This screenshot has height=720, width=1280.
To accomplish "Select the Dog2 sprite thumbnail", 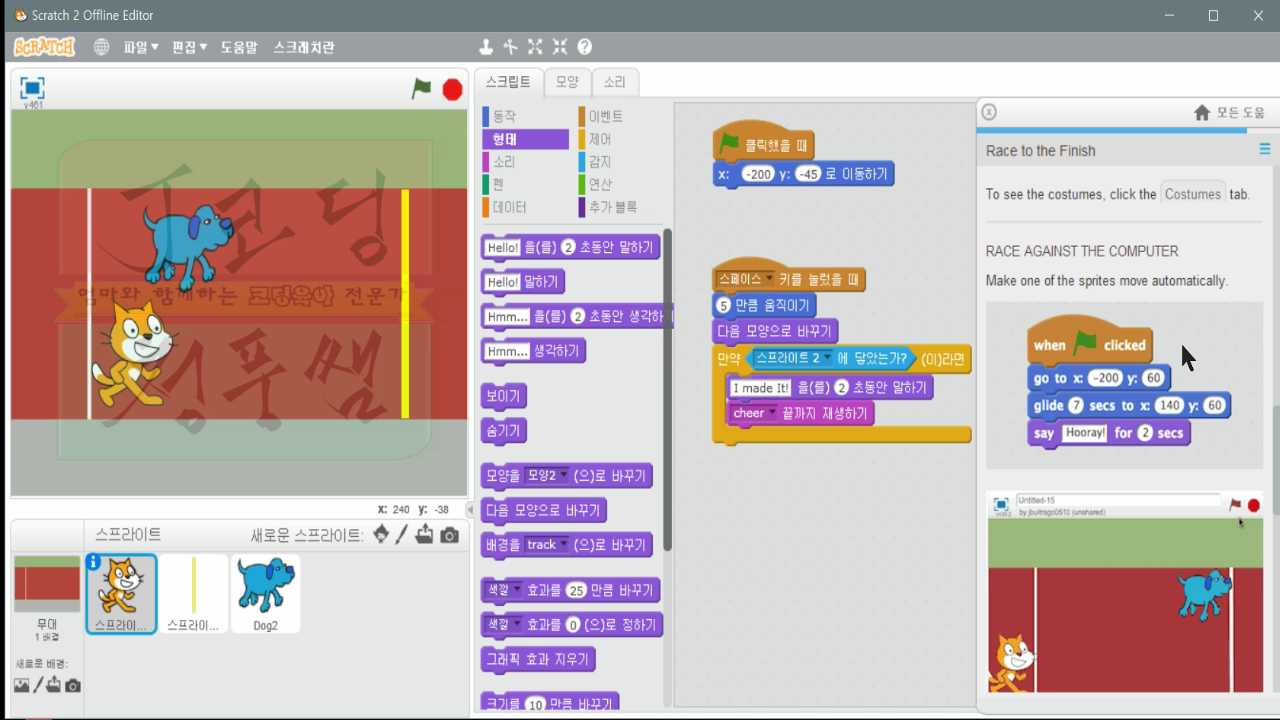I will 265,594.
